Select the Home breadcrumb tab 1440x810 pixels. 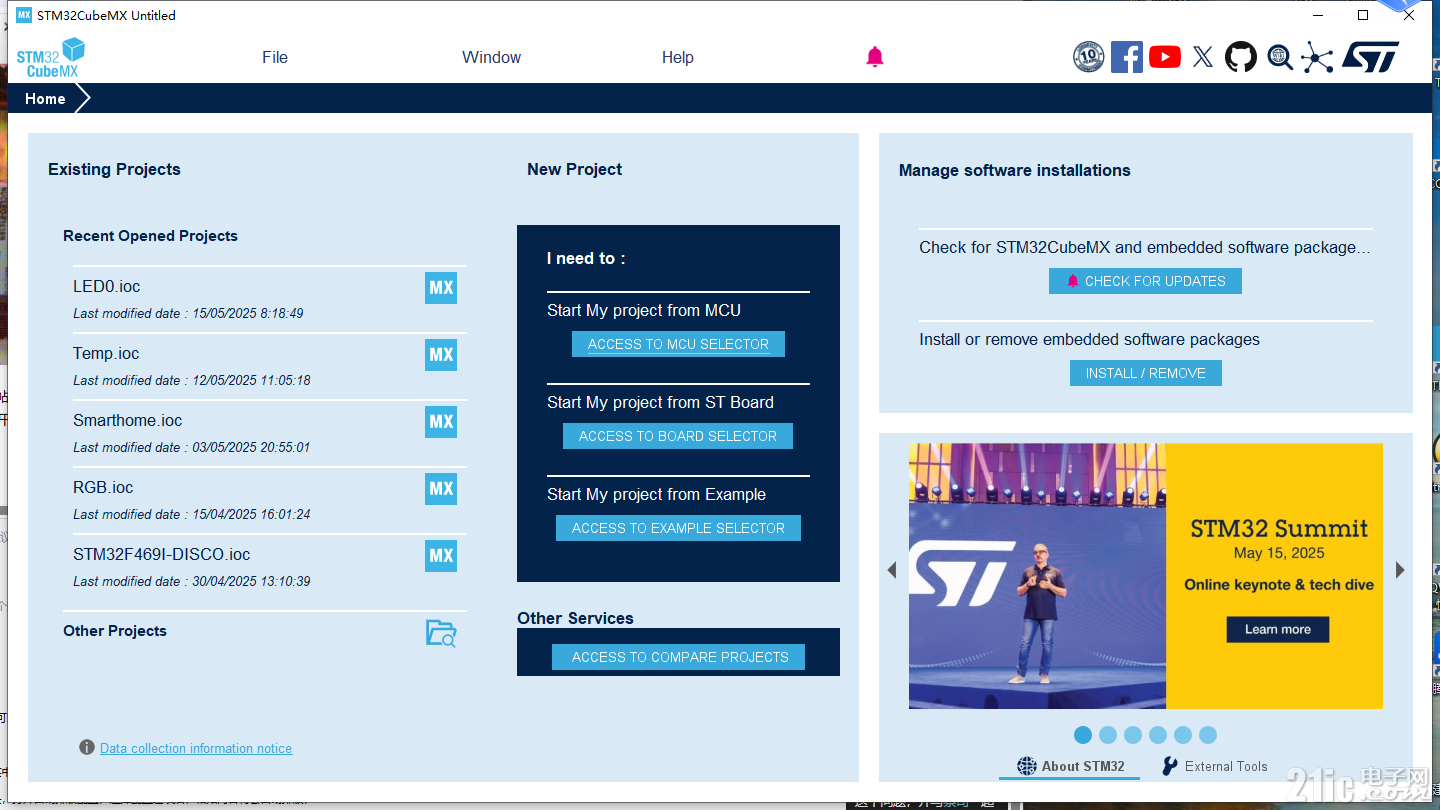(46, 99)
